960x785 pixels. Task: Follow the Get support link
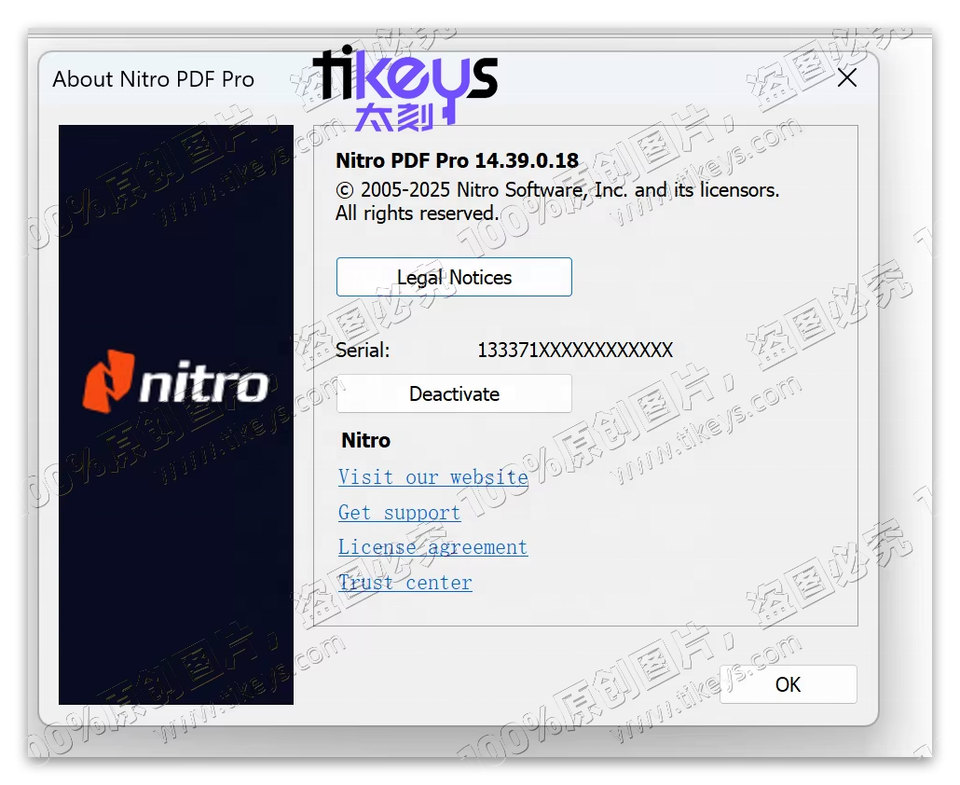(x=399, y=513)
